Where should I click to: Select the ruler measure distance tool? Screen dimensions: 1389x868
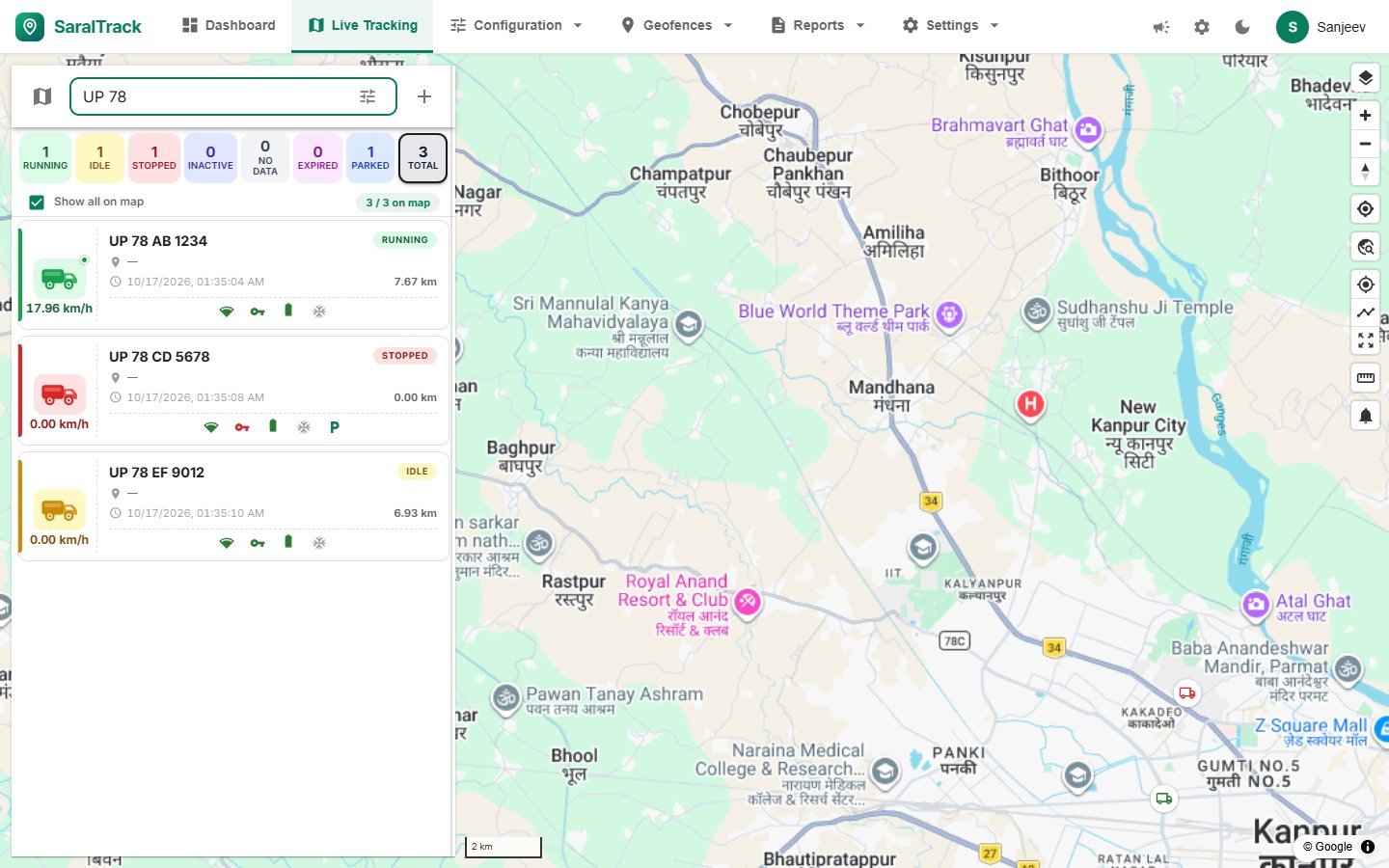tap(1365, 378)
